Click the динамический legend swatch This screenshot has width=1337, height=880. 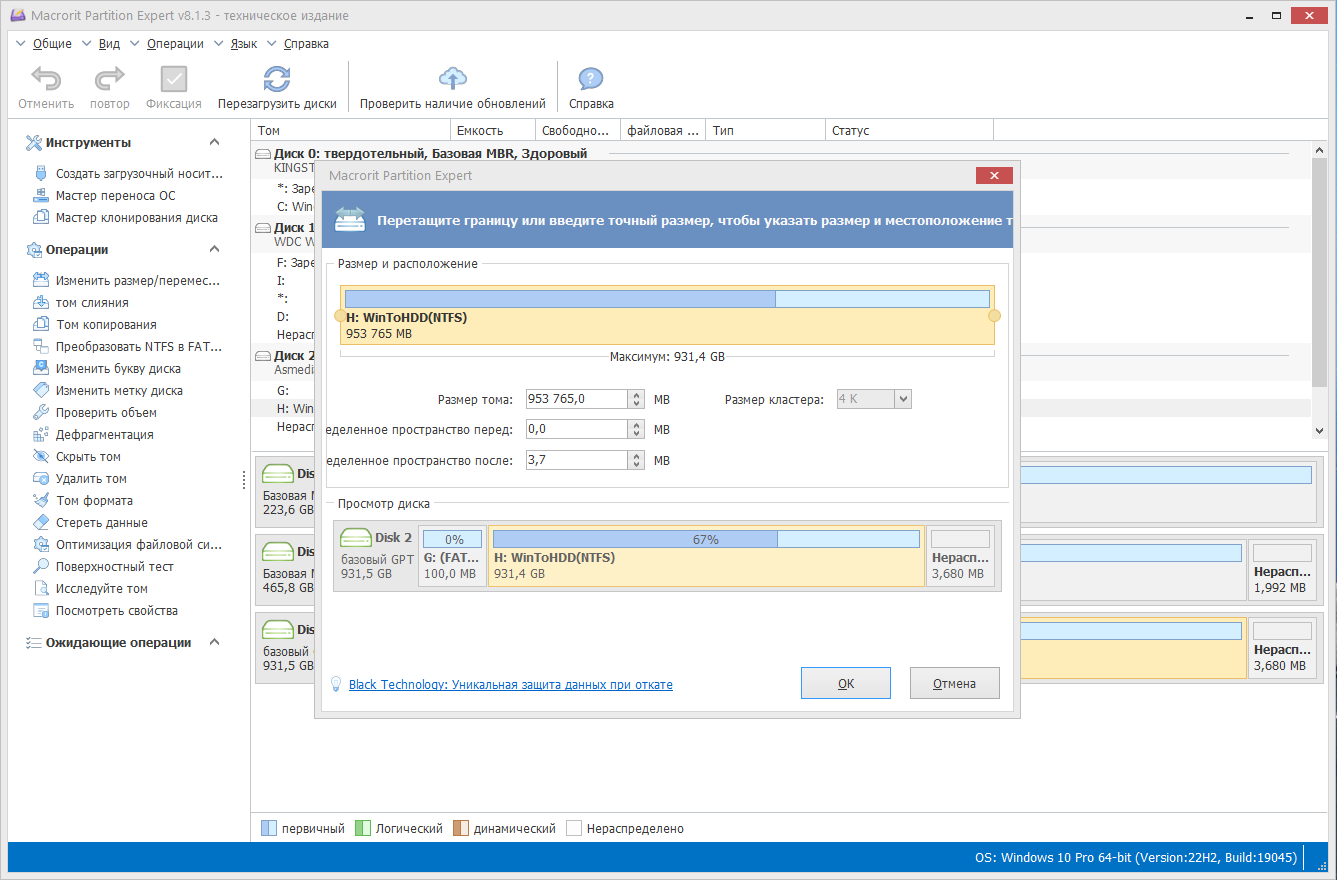(461, 828)
